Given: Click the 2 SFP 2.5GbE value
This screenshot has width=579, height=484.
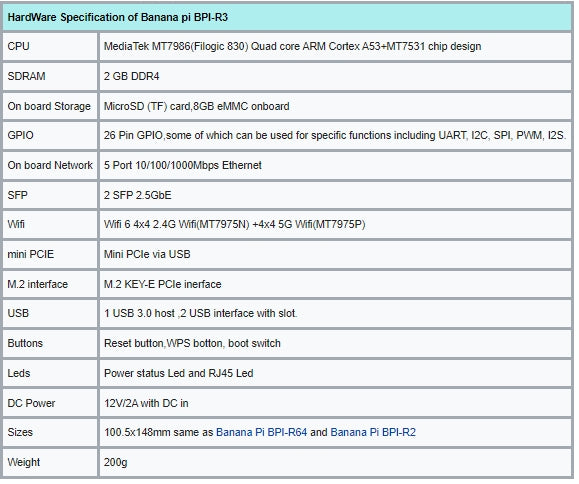Looking at the screenshot, I should tap(137, 195).
